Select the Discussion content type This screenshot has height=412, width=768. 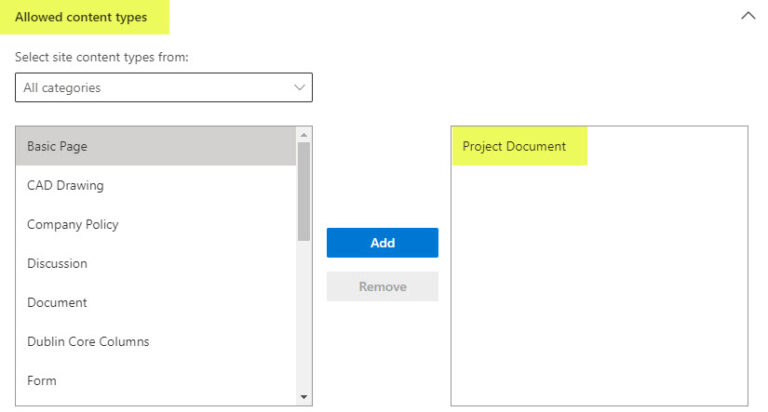[156, 264]
